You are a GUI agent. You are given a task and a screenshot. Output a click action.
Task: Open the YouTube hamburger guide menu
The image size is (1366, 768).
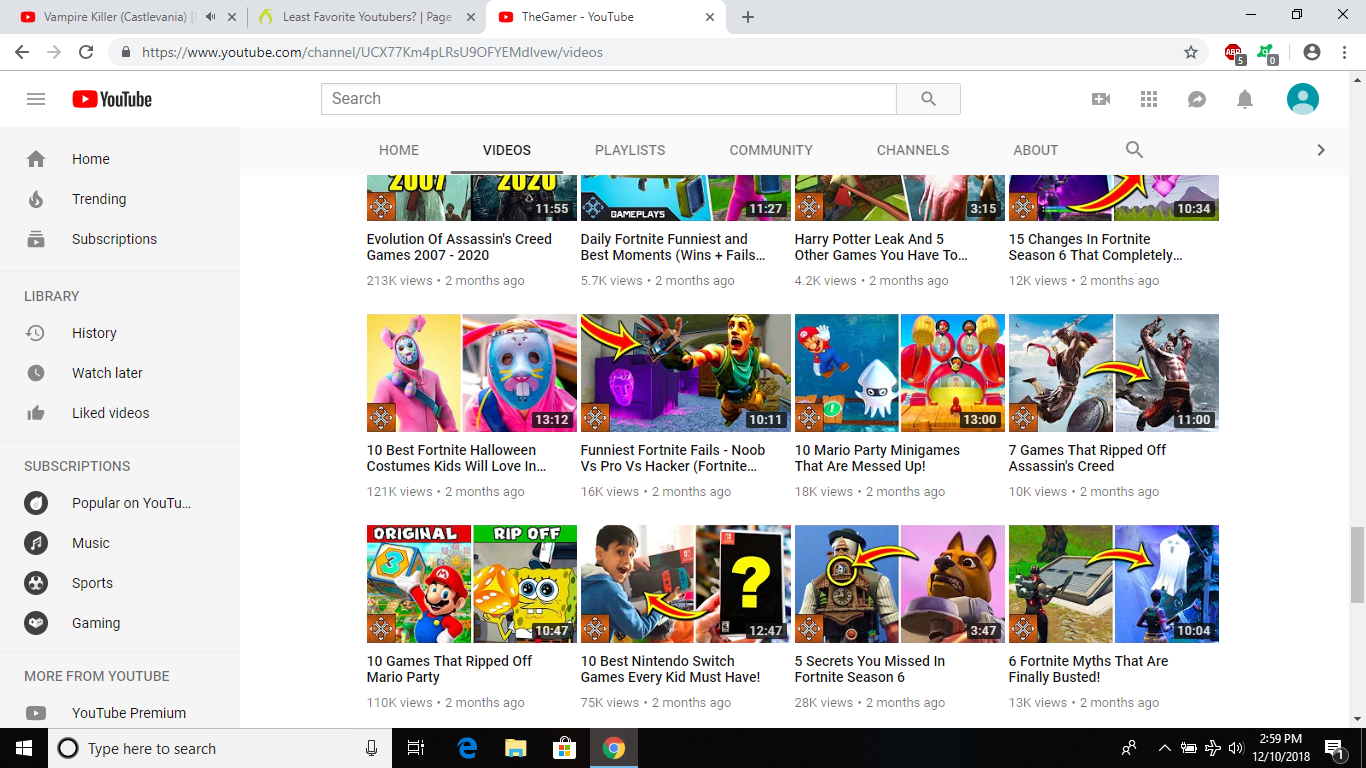tap(36, 99)
